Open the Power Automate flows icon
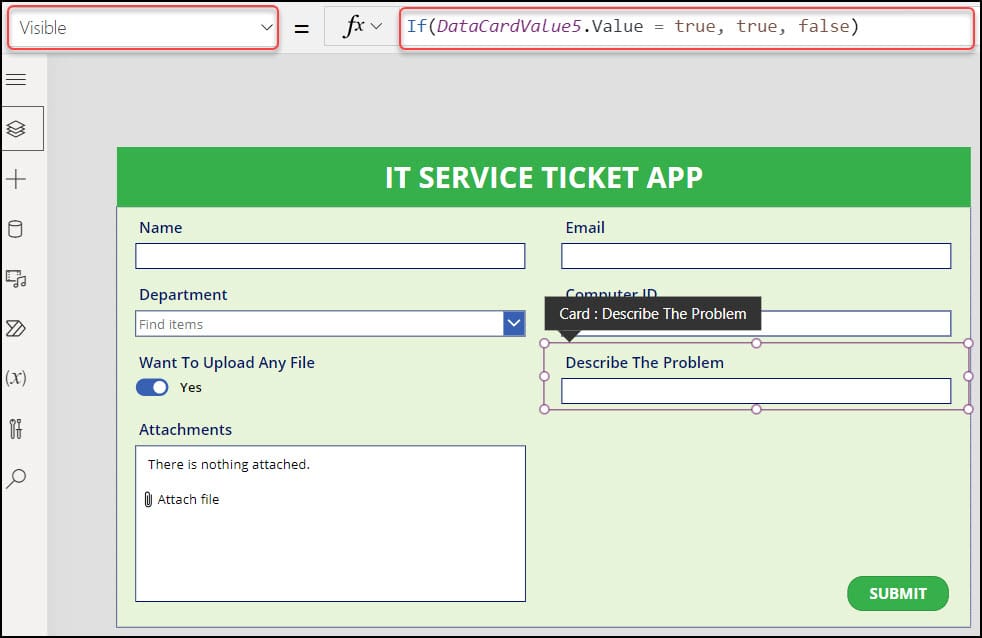Viewport: 982px width, 638px height. 16,329
